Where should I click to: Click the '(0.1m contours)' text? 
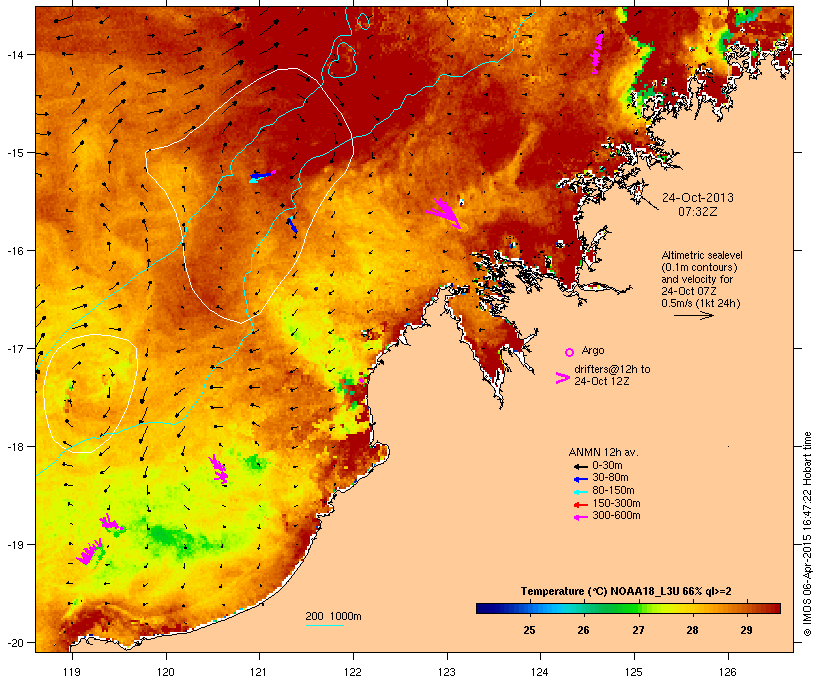point(699,267)
